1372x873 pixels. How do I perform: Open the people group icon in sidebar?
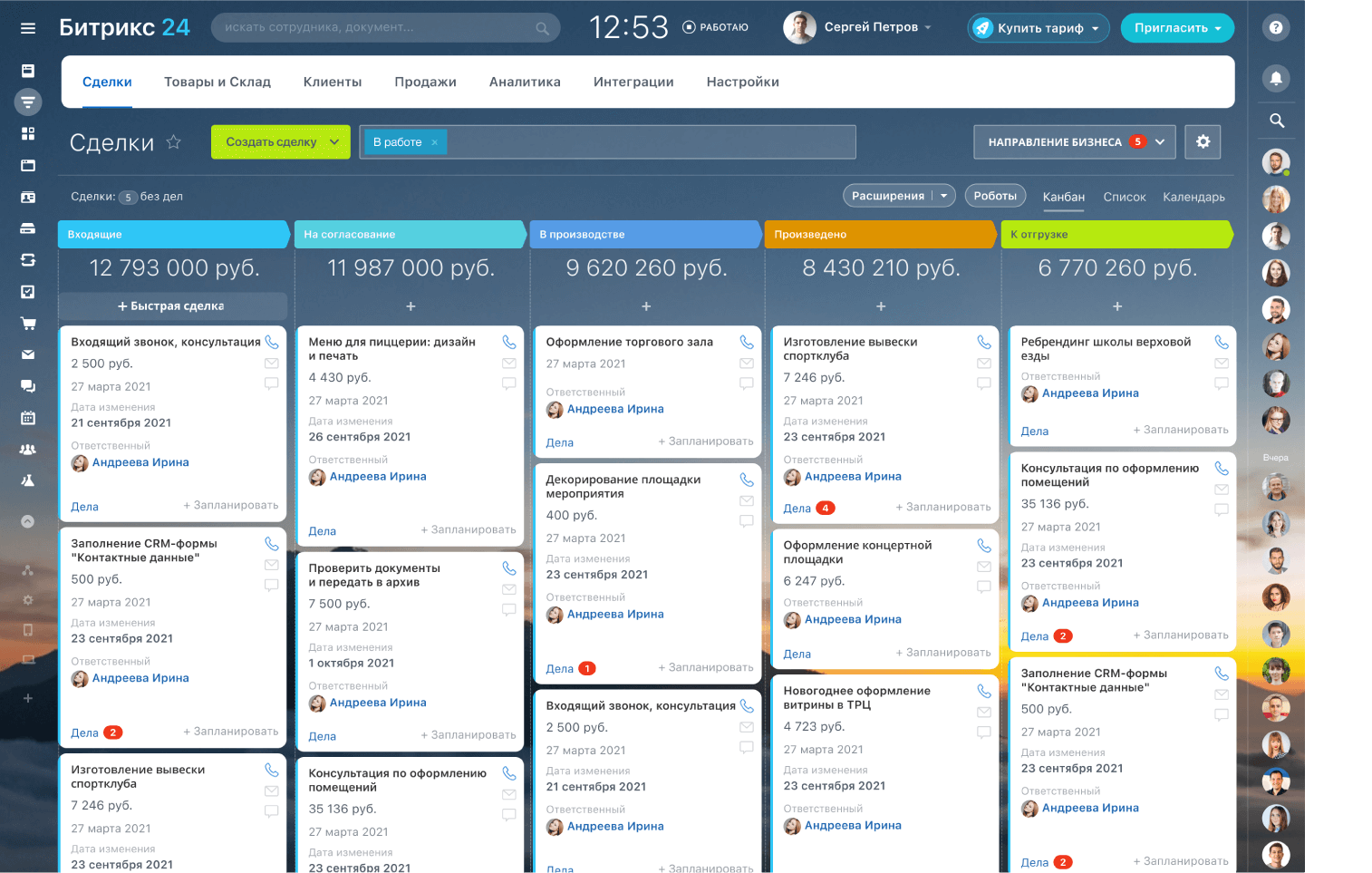pyautogui.click(x=28, y=450)
